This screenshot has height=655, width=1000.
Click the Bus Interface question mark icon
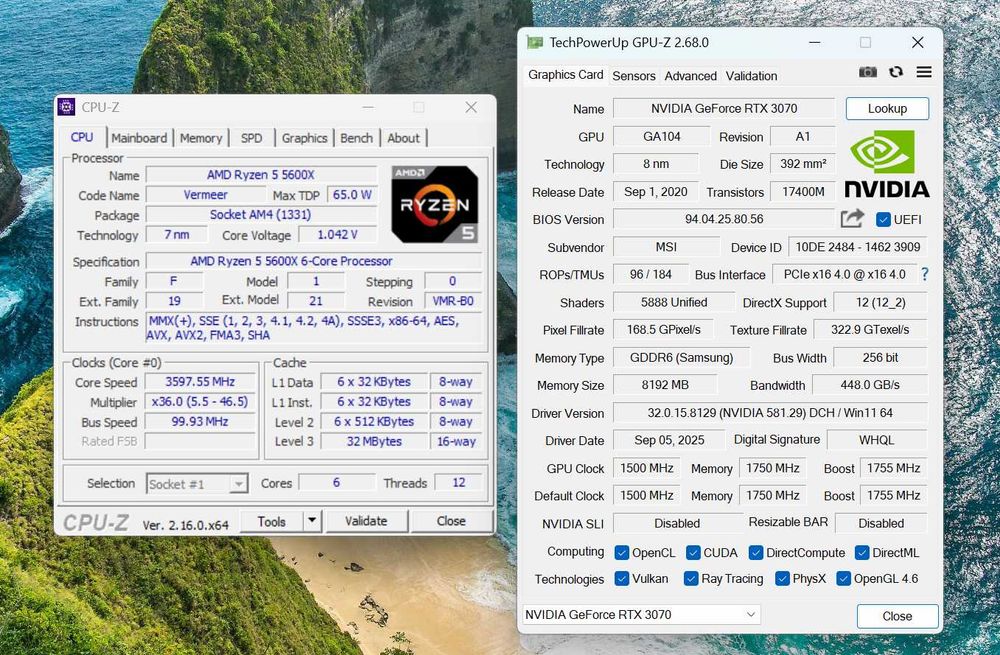point(925,274)
